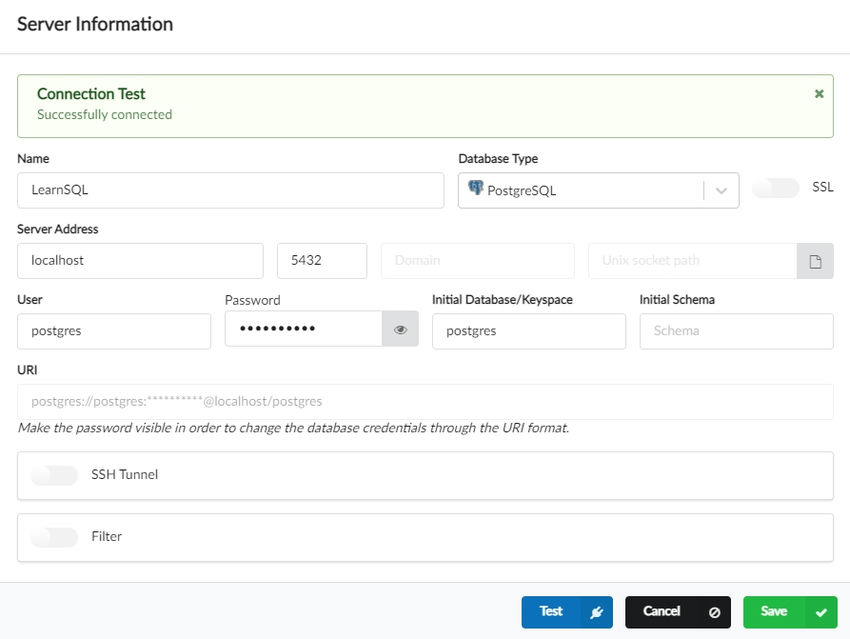This screenshot has width=850, height=639.
Task: Focus the Name field containing LearnSQL
Action: (230, 190)
